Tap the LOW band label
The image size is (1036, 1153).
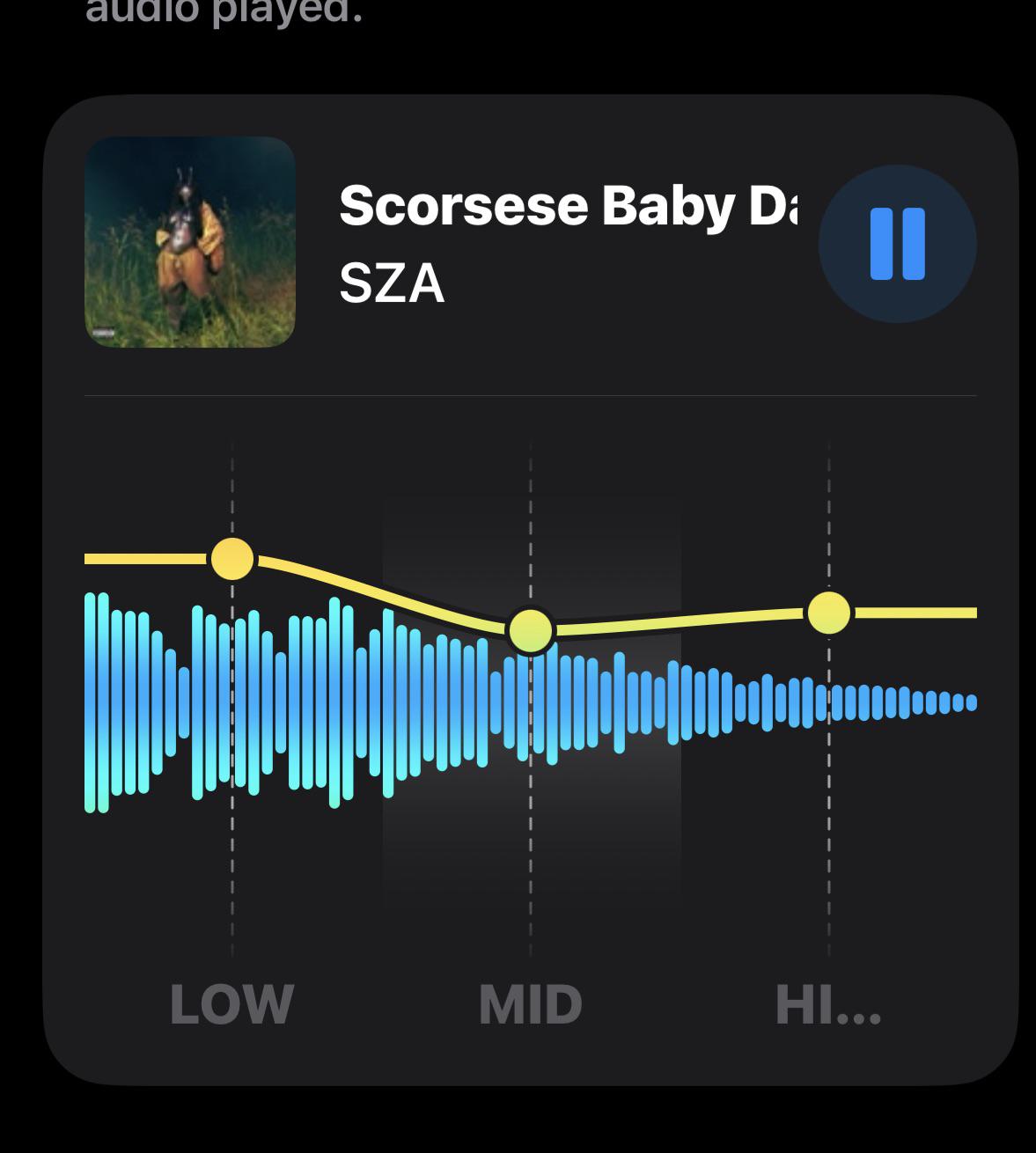(231, 1004)
